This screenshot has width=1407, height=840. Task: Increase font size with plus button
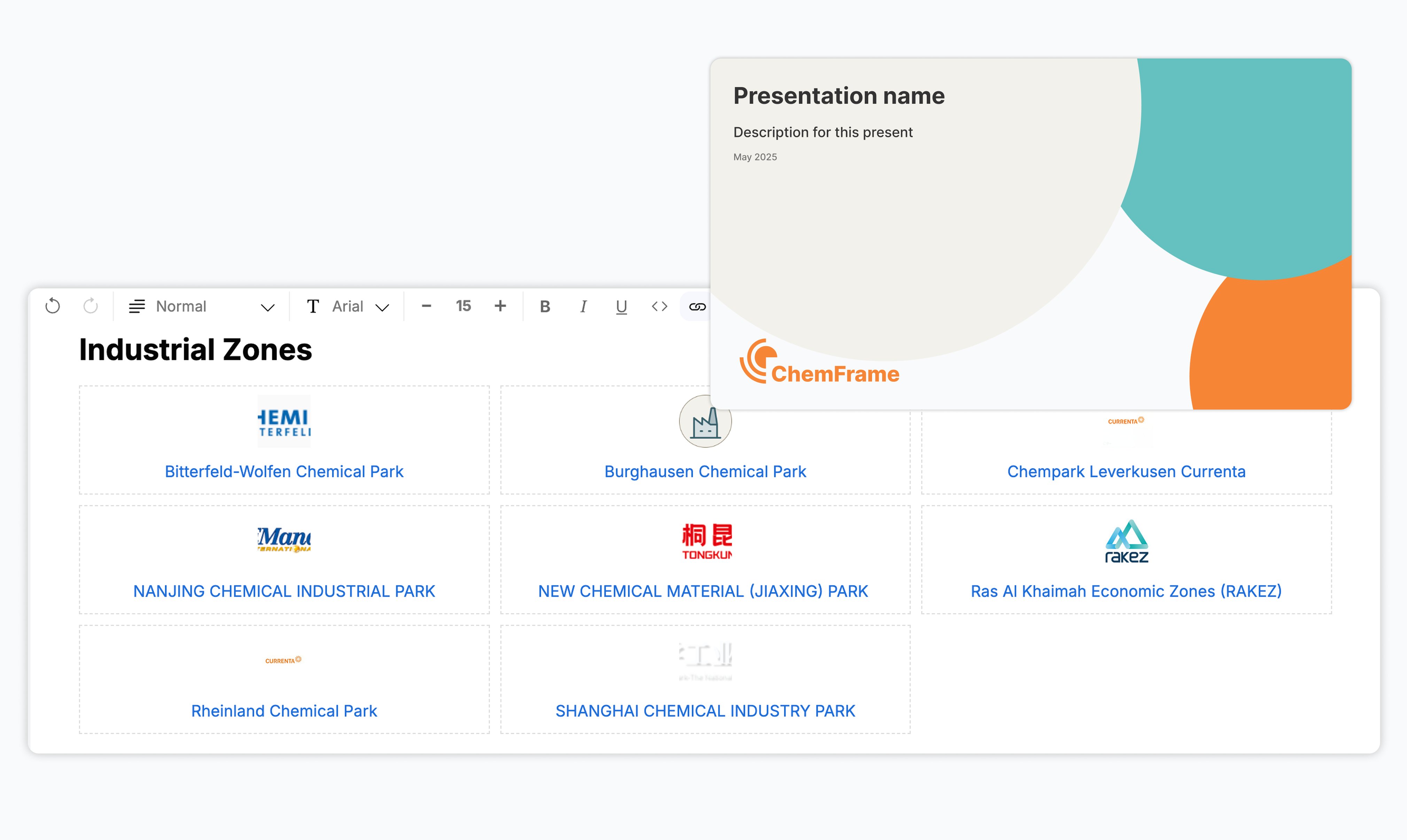tap(500, 306)
